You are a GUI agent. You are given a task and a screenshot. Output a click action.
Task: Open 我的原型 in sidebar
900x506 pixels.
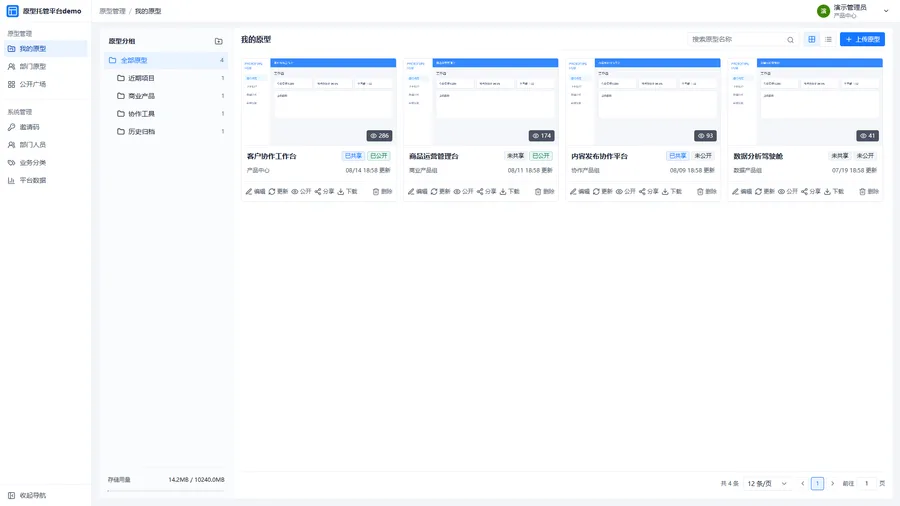click(44, 49)
